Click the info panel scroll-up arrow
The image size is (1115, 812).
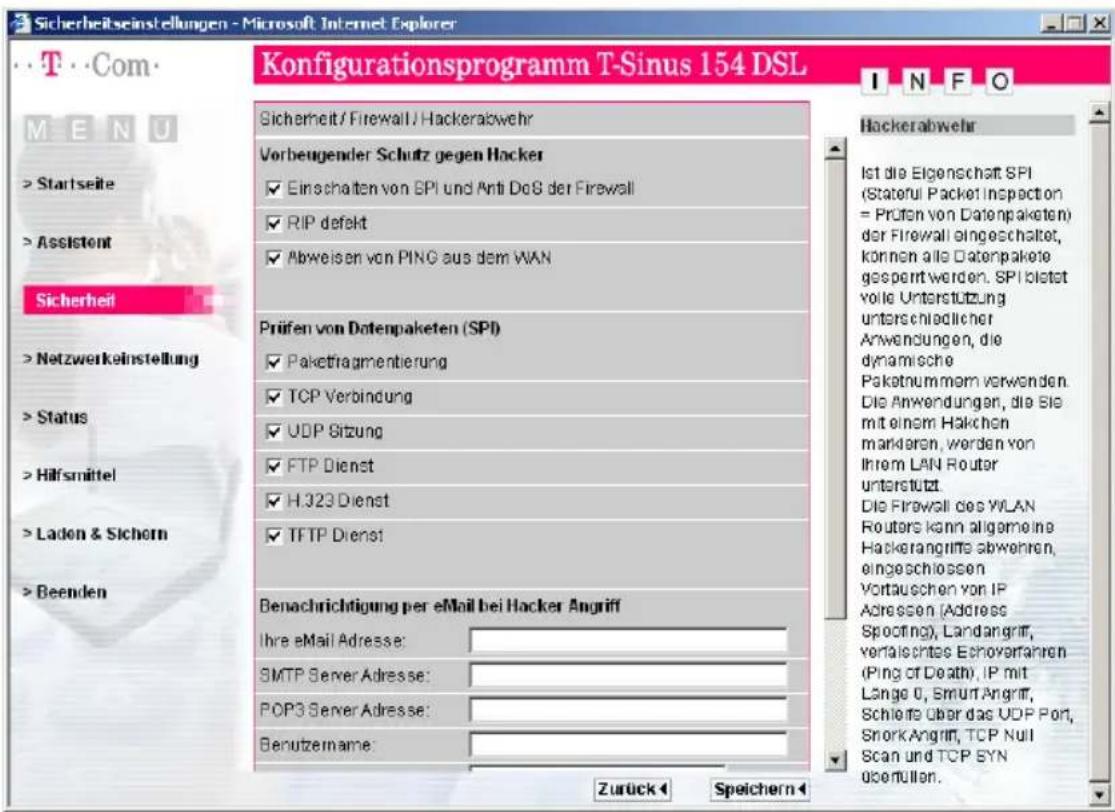(x=1099, y=112)
